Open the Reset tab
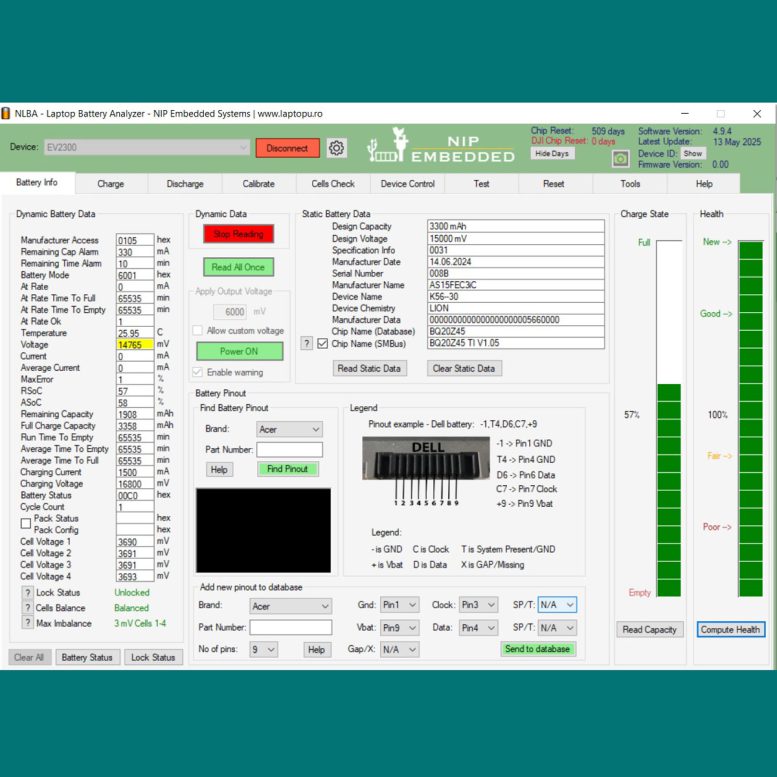Screen dimensions: 777x777 click(x=554, y=184)
